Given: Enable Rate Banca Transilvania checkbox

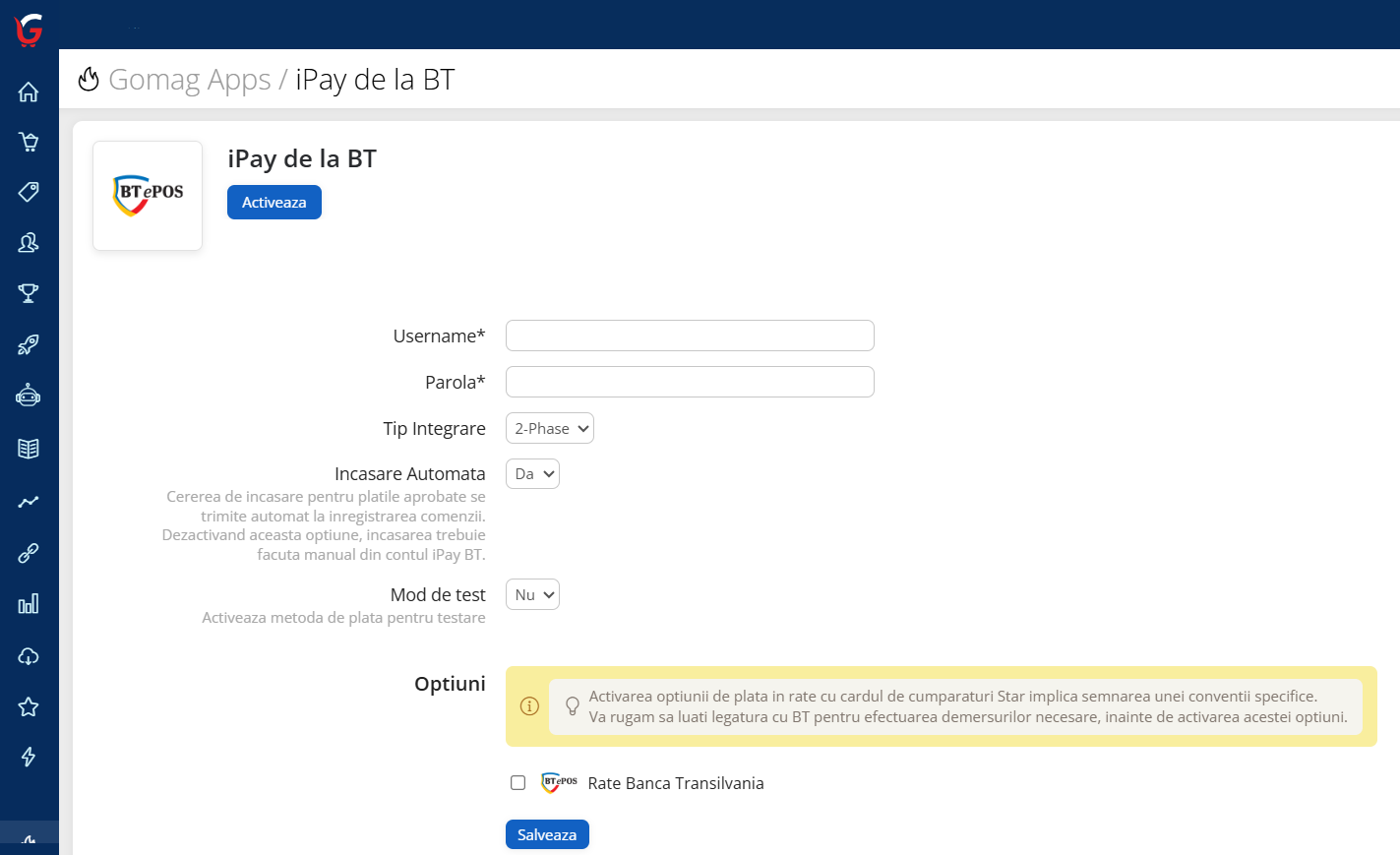Looking at the screenshot, I should tap(518, 783).
